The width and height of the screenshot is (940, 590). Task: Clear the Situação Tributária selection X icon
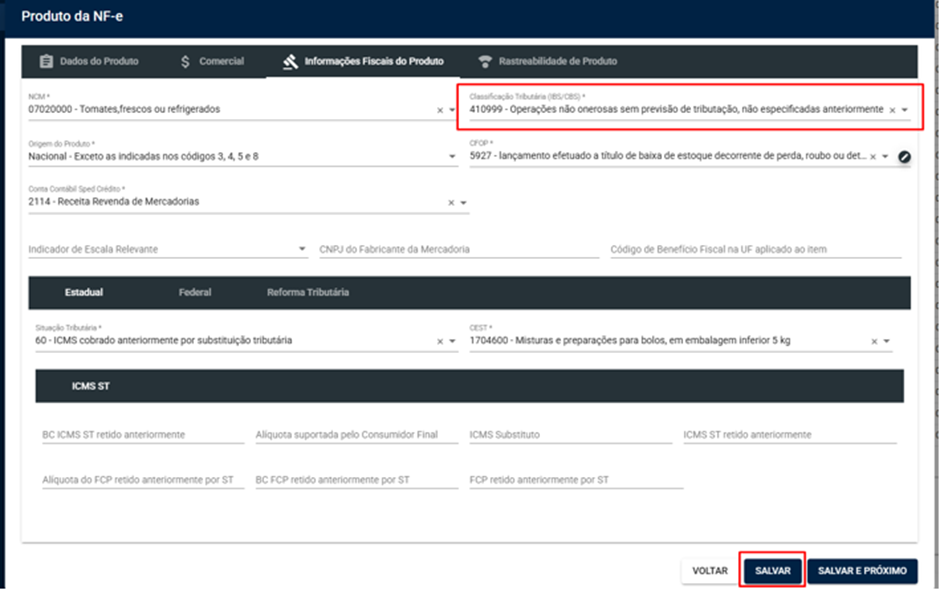pyautogui.click(x=440, y=342)
